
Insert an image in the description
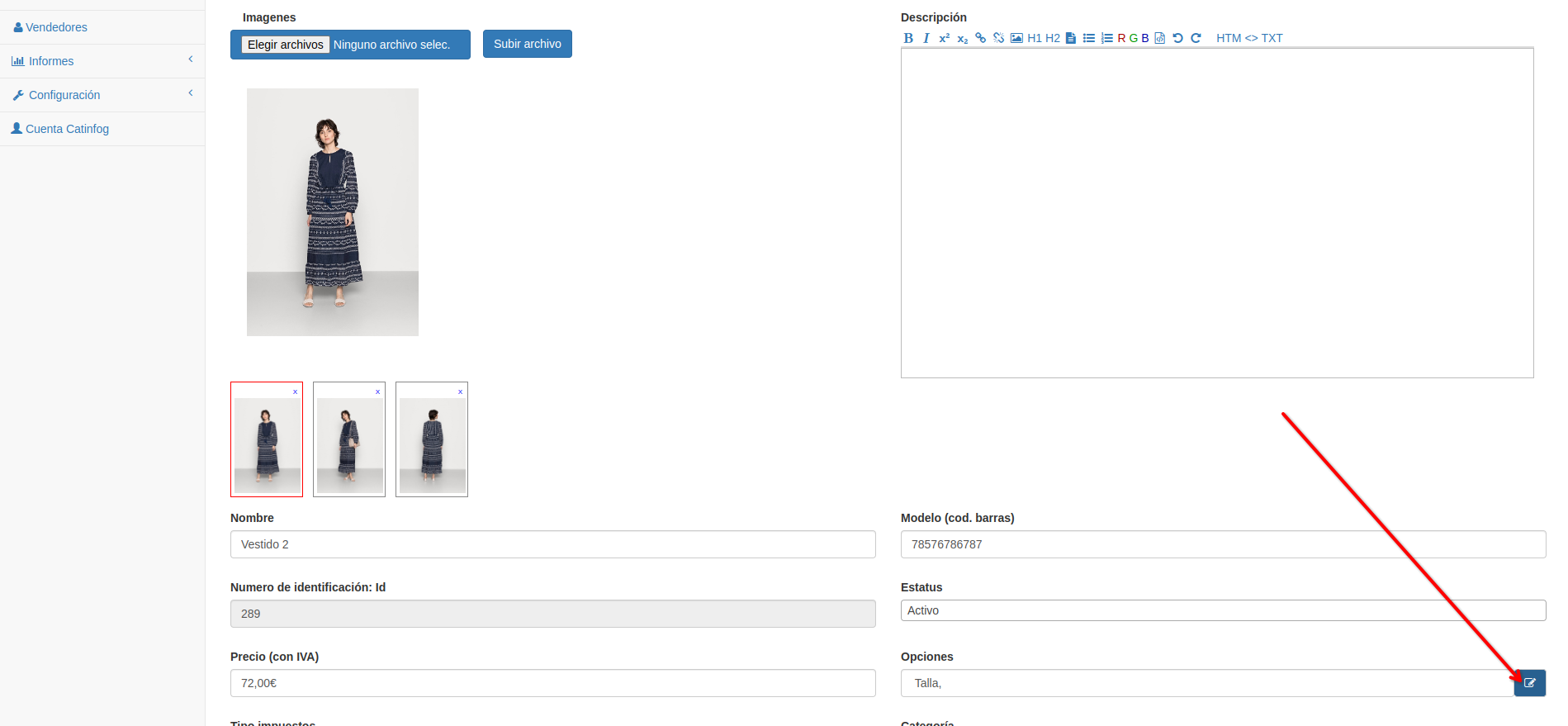point(1016,38)
